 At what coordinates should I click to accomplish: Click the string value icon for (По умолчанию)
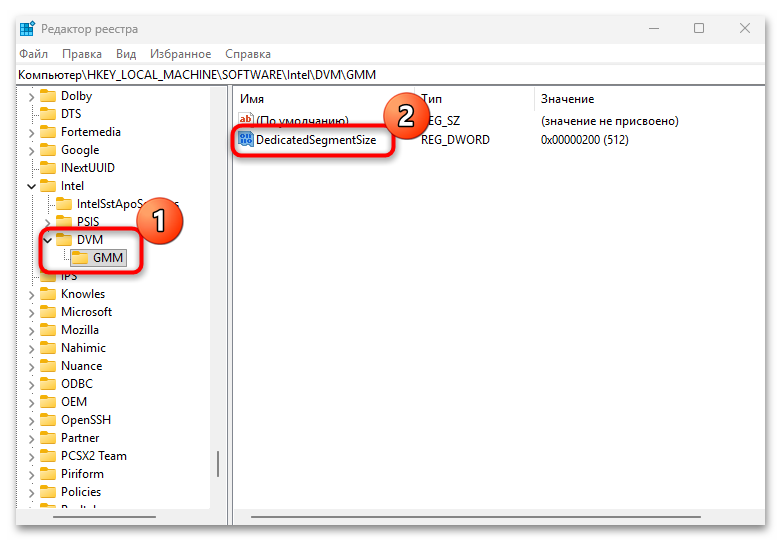246,121
